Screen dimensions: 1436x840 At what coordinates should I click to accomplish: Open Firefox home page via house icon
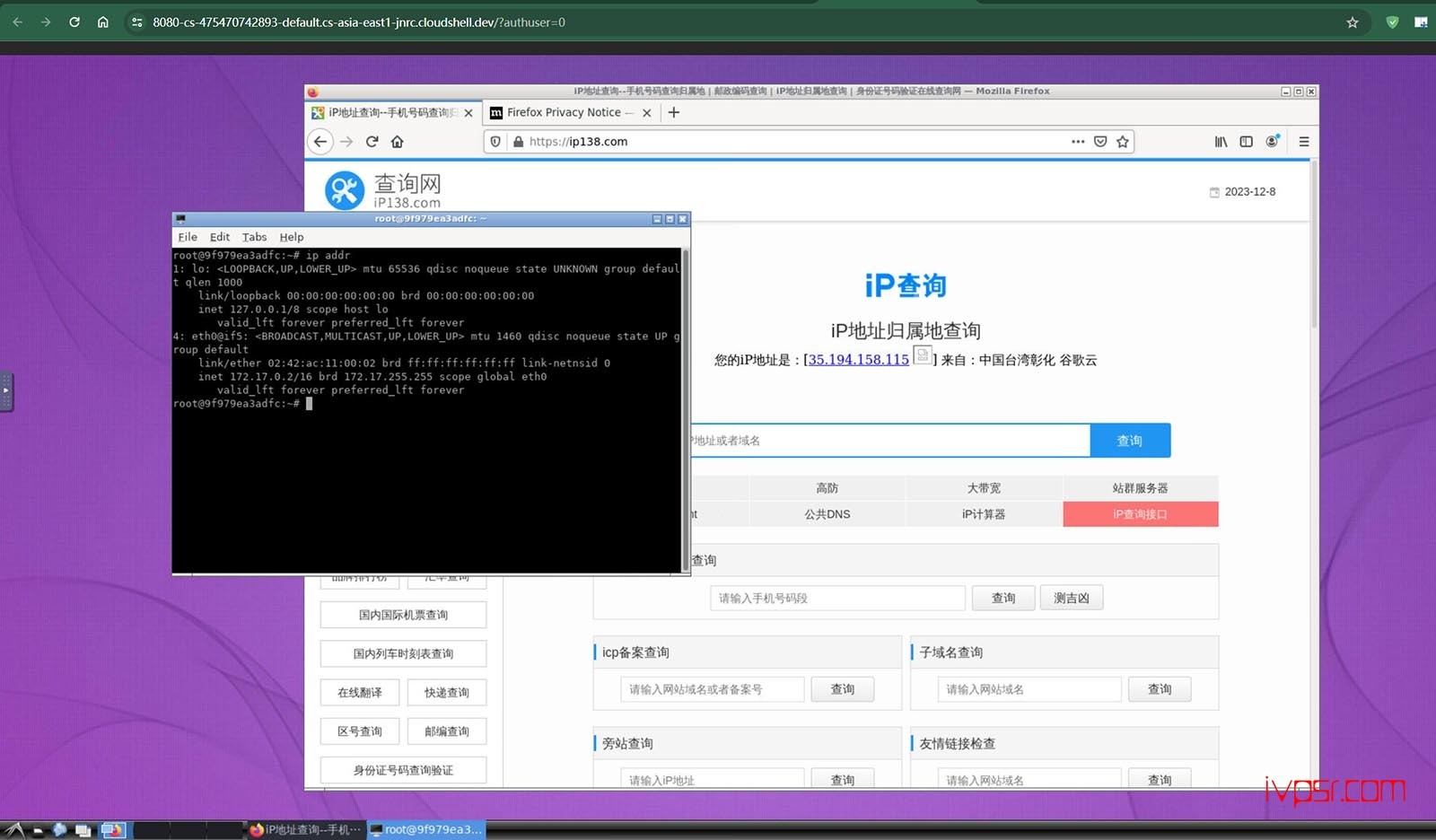397,142
